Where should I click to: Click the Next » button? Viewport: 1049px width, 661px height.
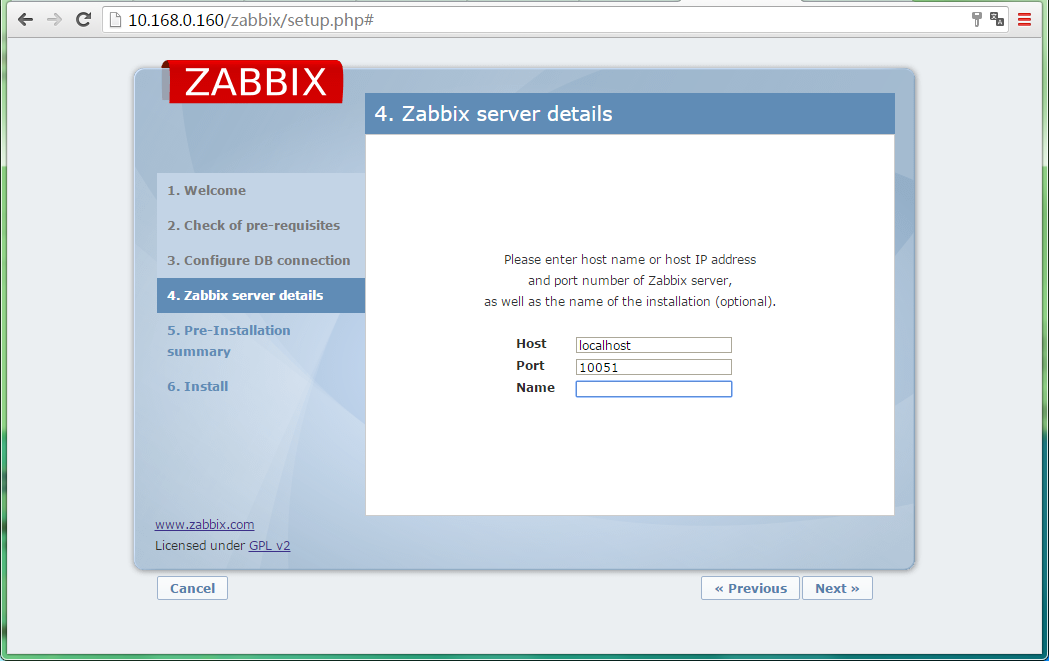837,588
